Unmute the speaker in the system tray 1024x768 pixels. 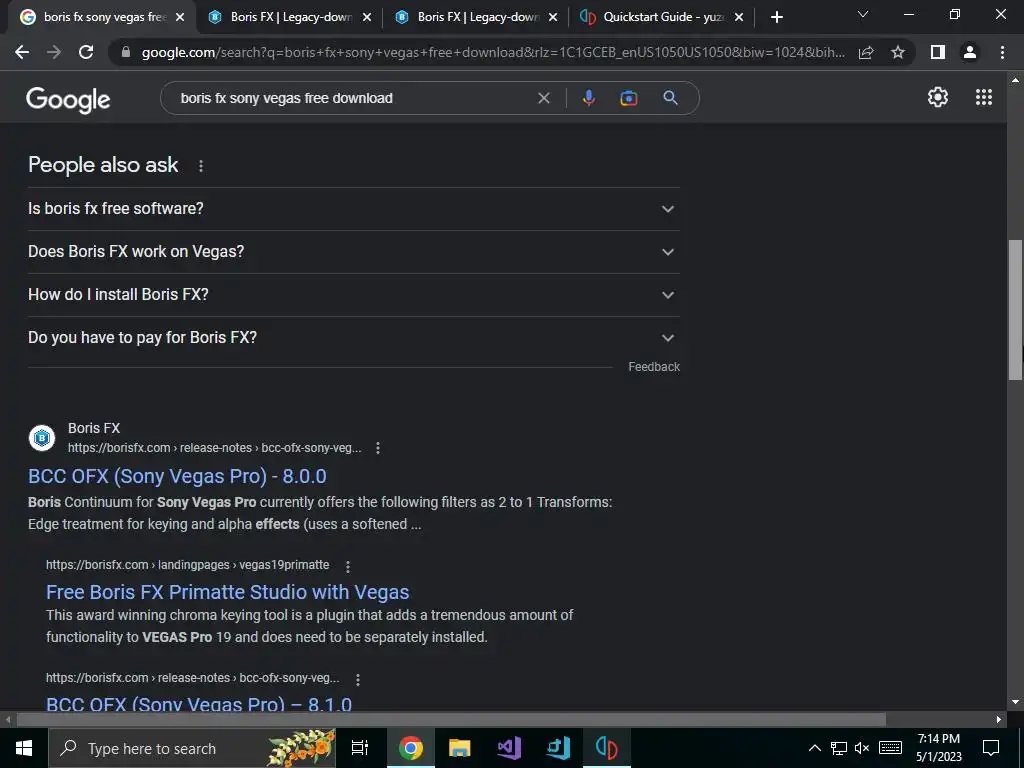[x=862, y=748]
